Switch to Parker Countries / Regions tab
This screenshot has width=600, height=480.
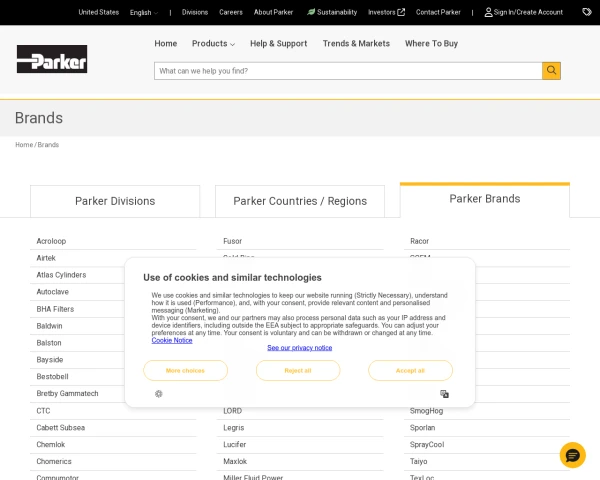tap(300, 201)
